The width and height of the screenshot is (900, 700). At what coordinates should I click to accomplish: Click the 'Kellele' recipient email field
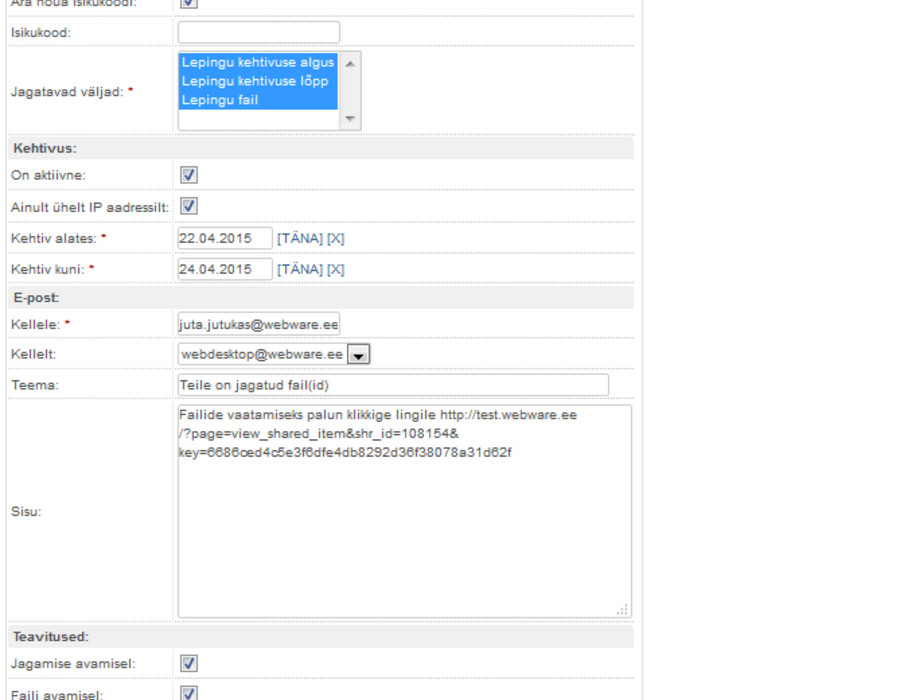259,324
